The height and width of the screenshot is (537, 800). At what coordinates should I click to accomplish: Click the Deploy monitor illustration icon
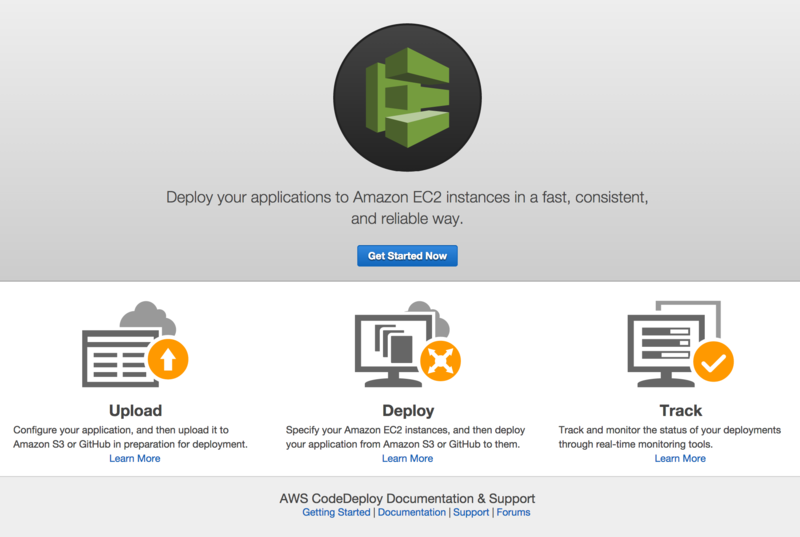(x=408, y=344)
